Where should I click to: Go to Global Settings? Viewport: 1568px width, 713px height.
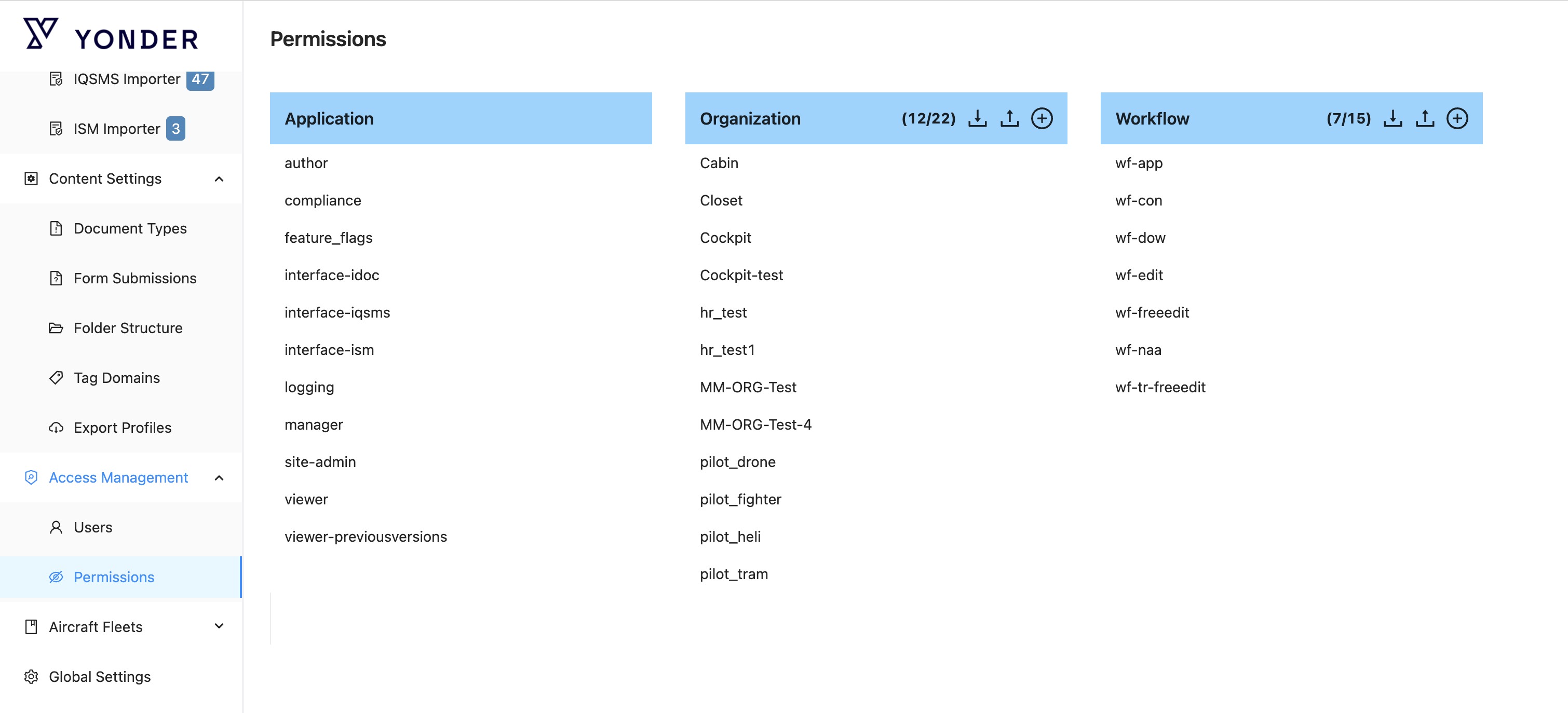[x=99, y=677]
